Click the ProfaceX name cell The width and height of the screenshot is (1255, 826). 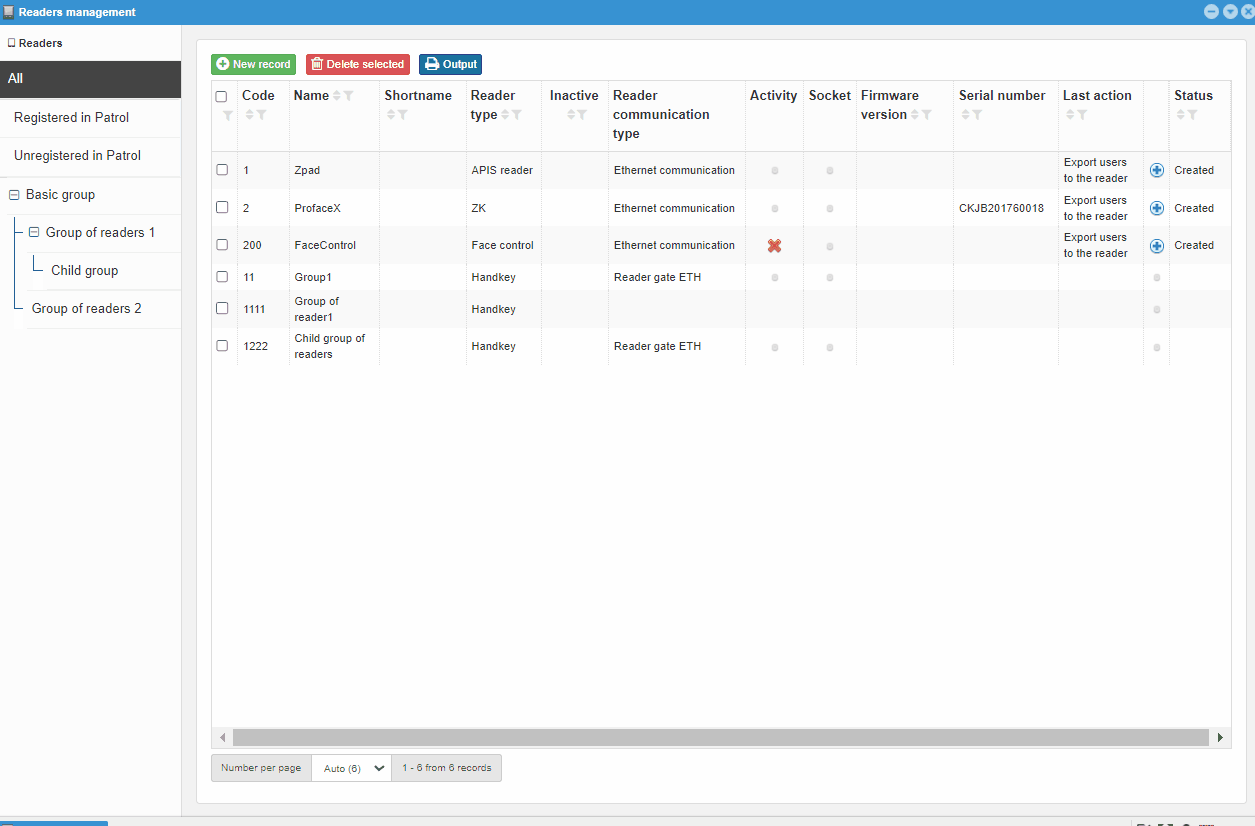coord(317,208)
